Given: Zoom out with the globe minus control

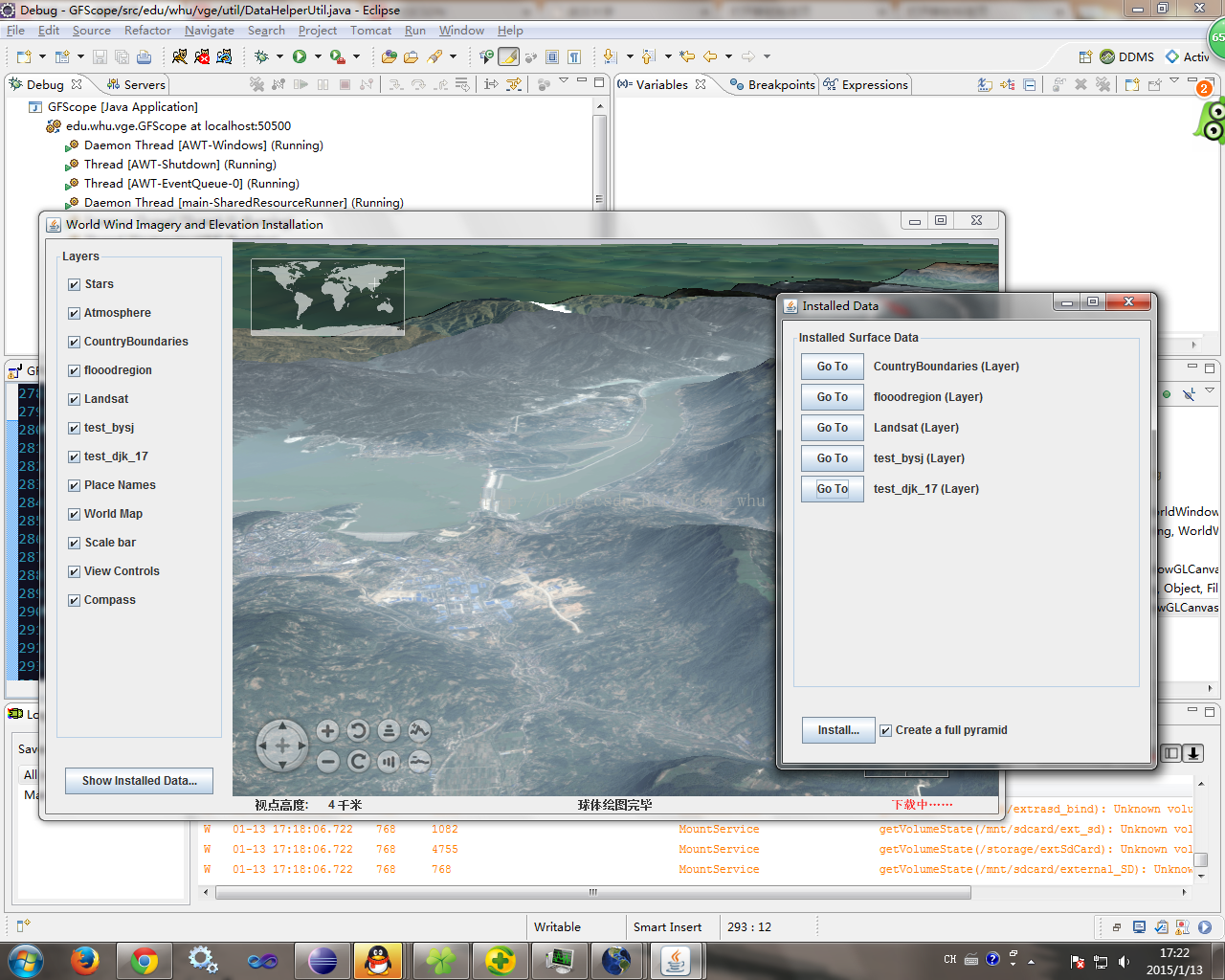Looking at the screenshot, I should [327, 762].
